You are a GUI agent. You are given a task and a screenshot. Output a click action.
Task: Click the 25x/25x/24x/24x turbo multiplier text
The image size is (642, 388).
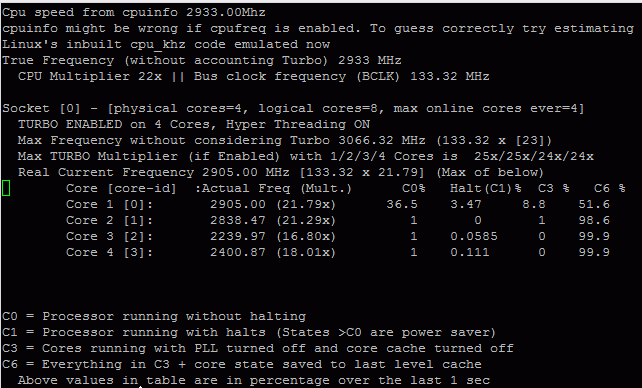[x=534, y=156]
